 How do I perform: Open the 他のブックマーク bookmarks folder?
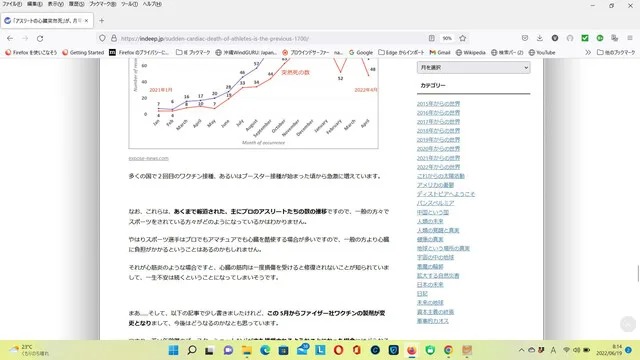point(616,52)
